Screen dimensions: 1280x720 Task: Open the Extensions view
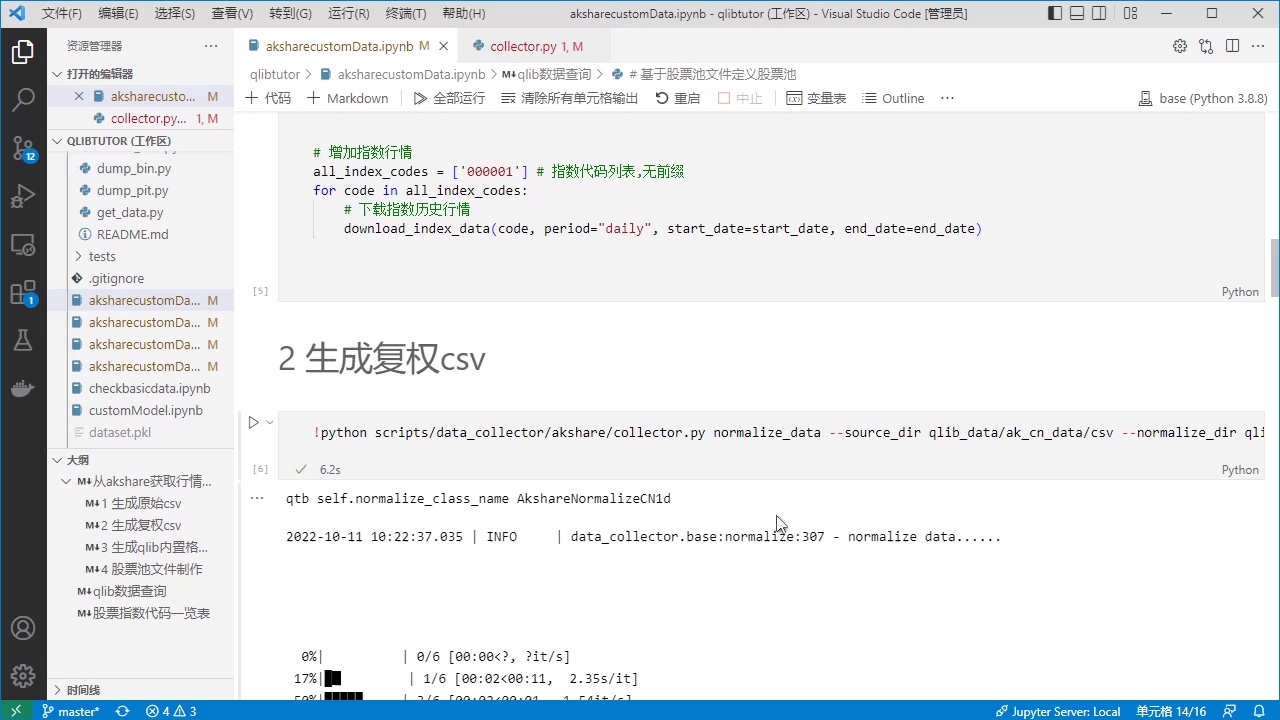click(22, 292)
